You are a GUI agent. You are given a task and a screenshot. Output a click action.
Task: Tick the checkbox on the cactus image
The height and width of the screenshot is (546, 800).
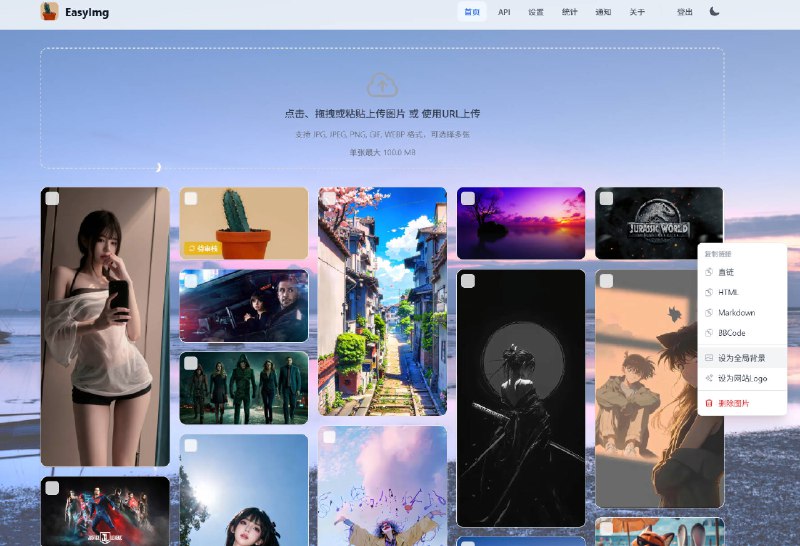click(x=191, y=199)
